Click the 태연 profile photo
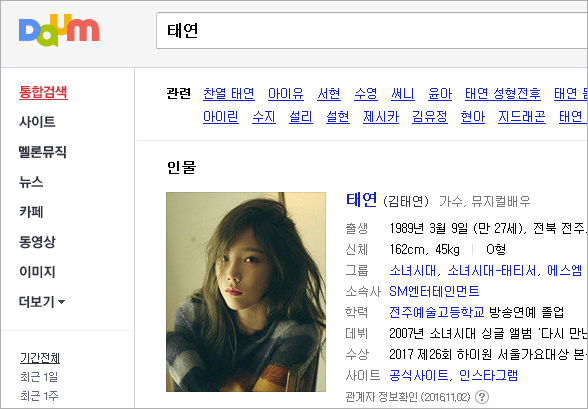The image size is (588, 409). 246,292
